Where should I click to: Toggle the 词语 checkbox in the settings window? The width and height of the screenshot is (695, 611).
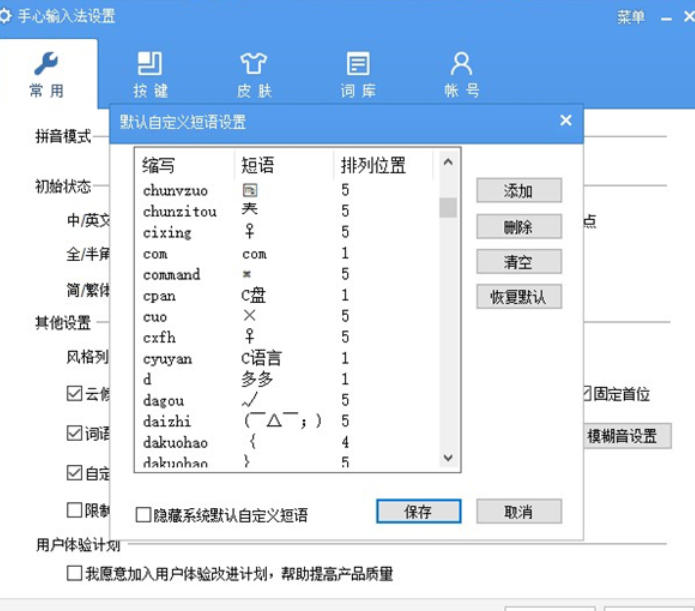[74, 433]
